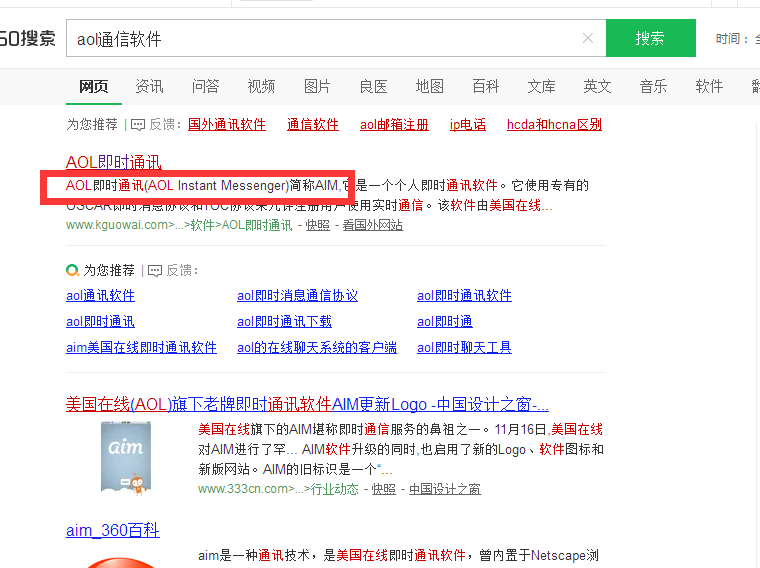
Task: Open suggested search aol邮箱注册
Action: point(394,125)
